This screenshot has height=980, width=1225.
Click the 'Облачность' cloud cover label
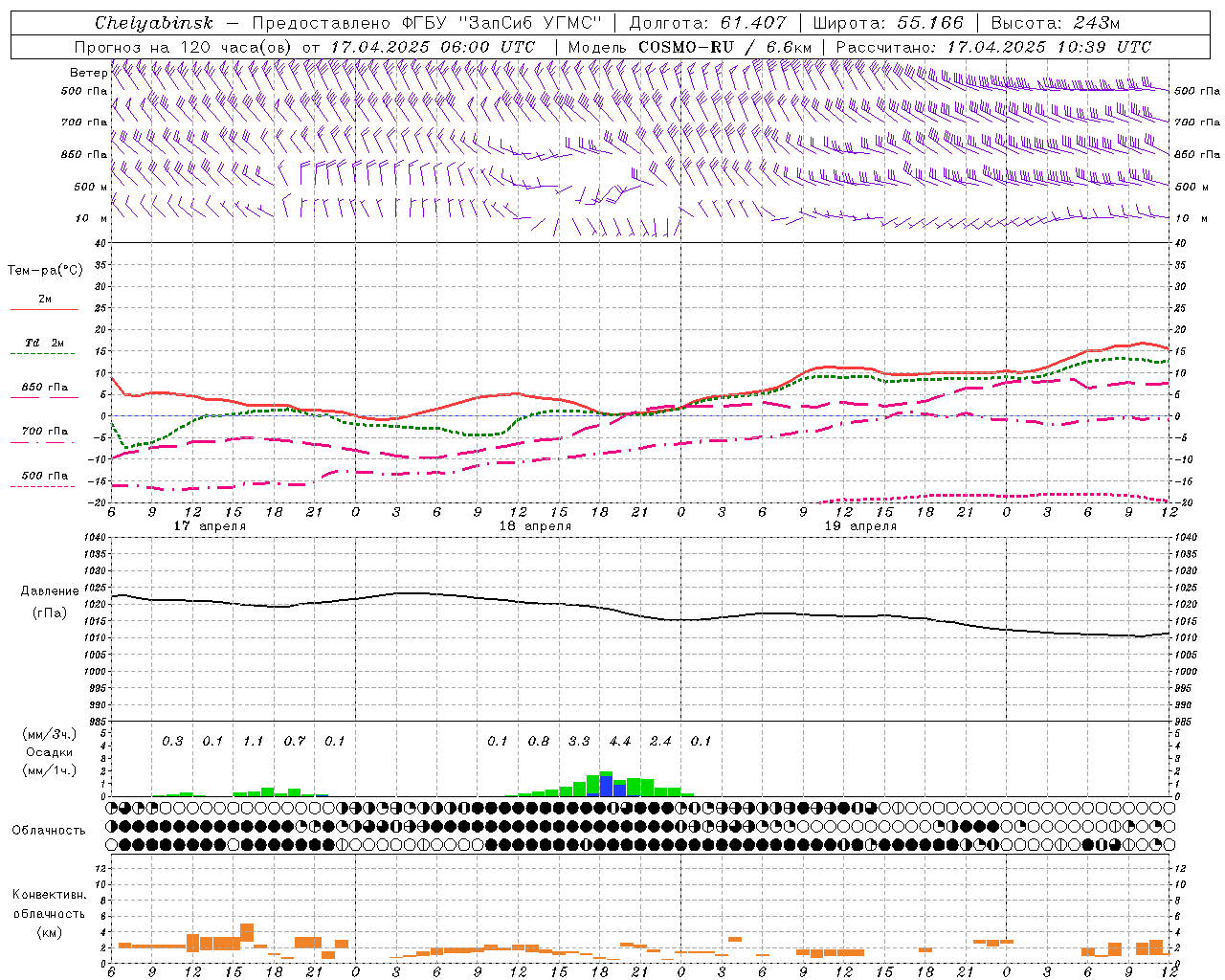coord(49,831)
